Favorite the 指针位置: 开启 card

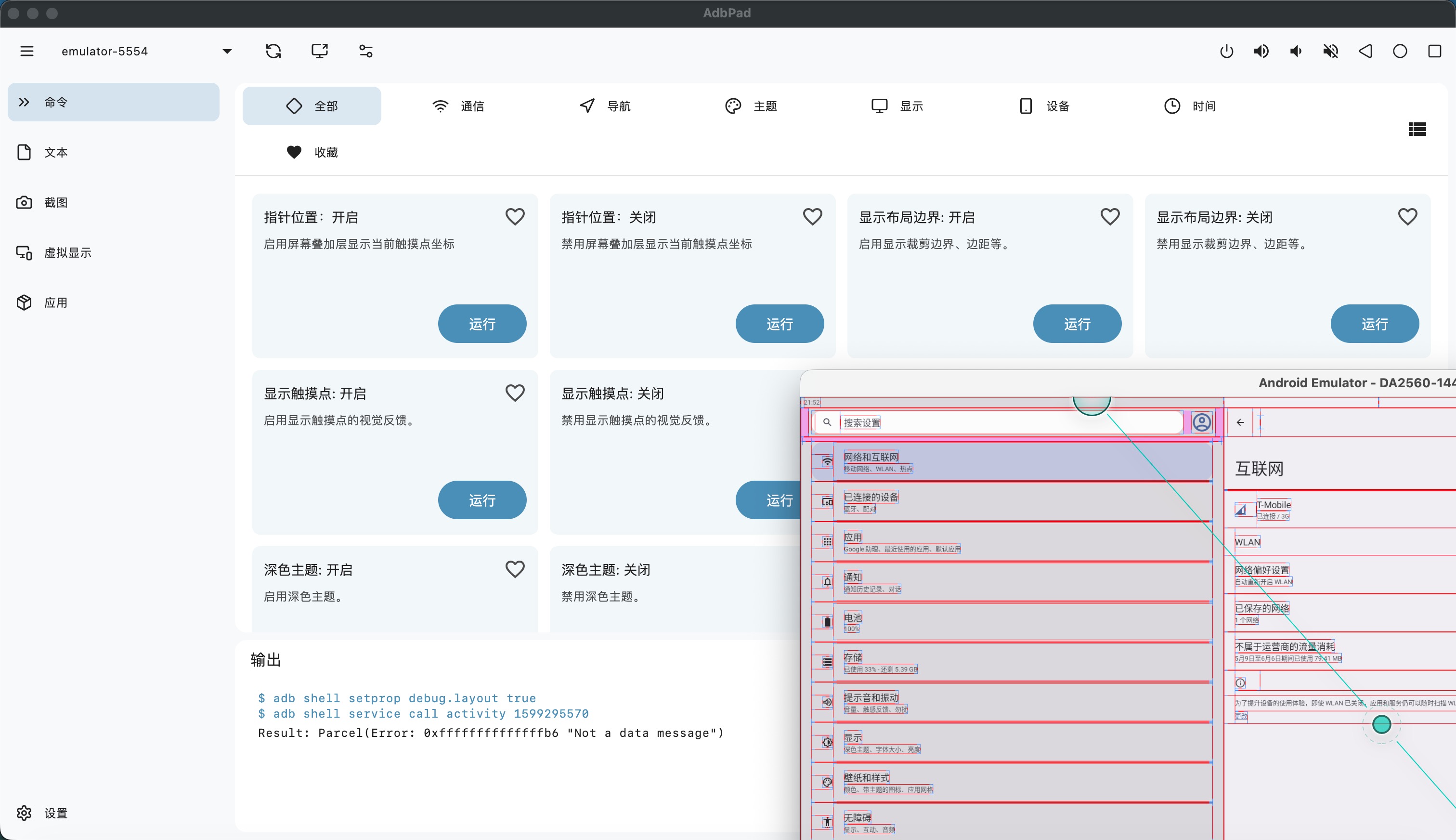point(515,217)
